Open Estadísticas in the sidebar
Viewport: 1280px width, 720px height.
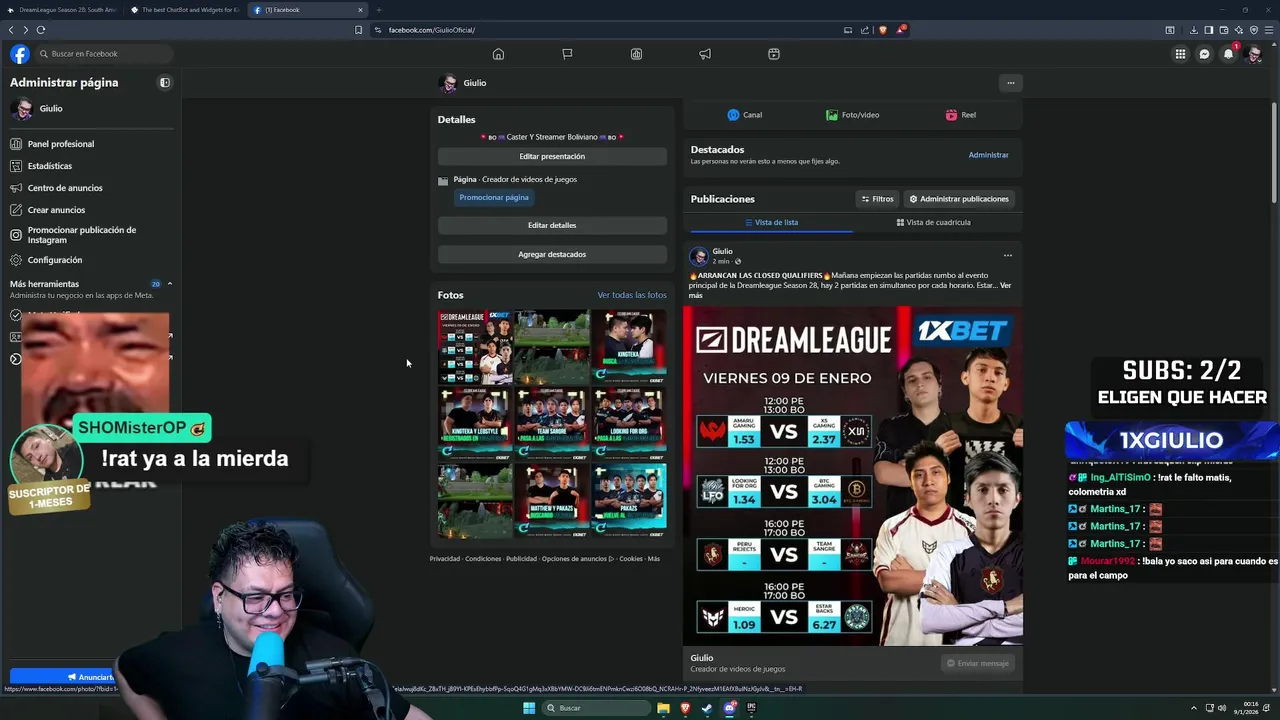(90, 166)
